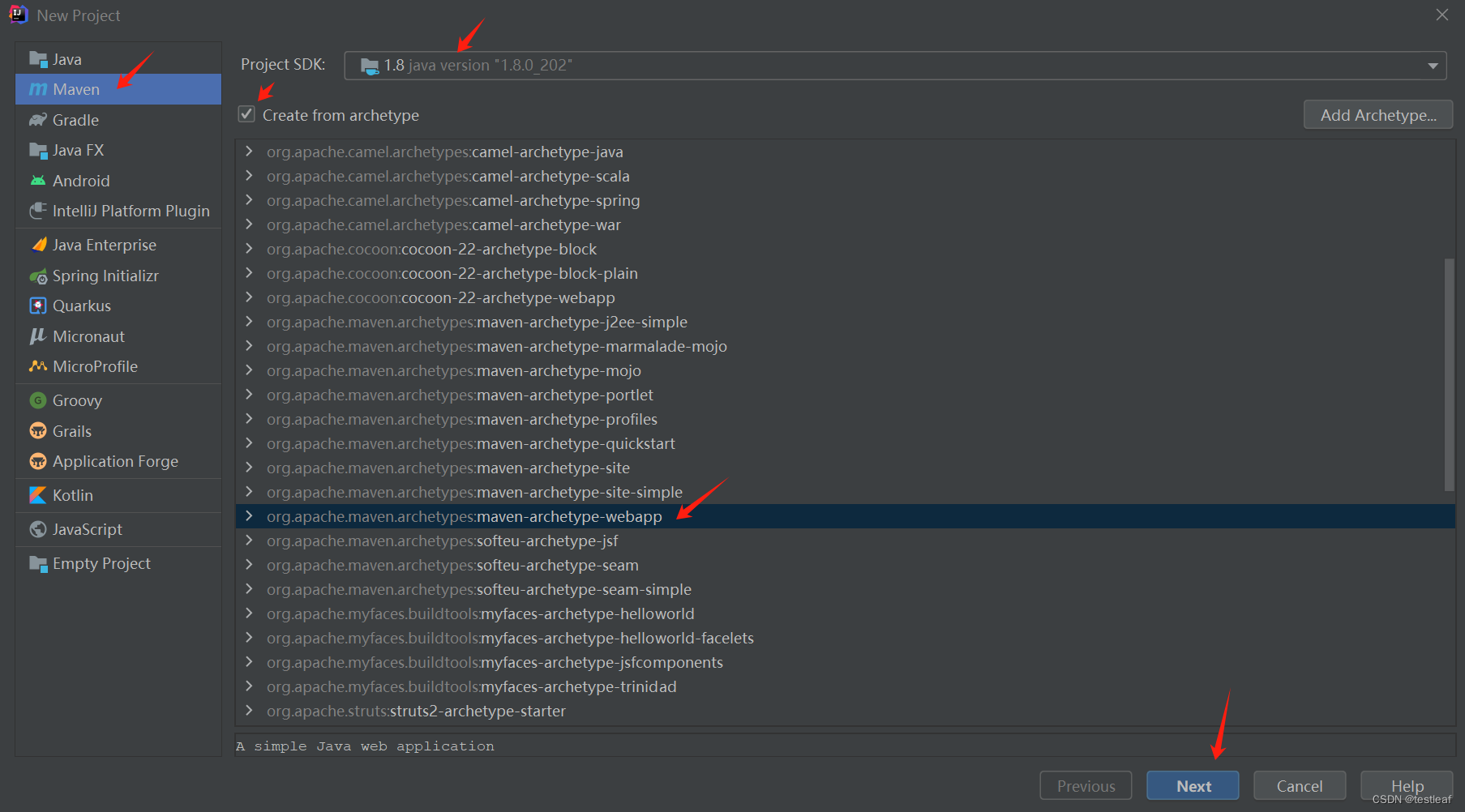Click the Add Archetype... button
Screen dimensions: 1465x812
pos(1378,115)
